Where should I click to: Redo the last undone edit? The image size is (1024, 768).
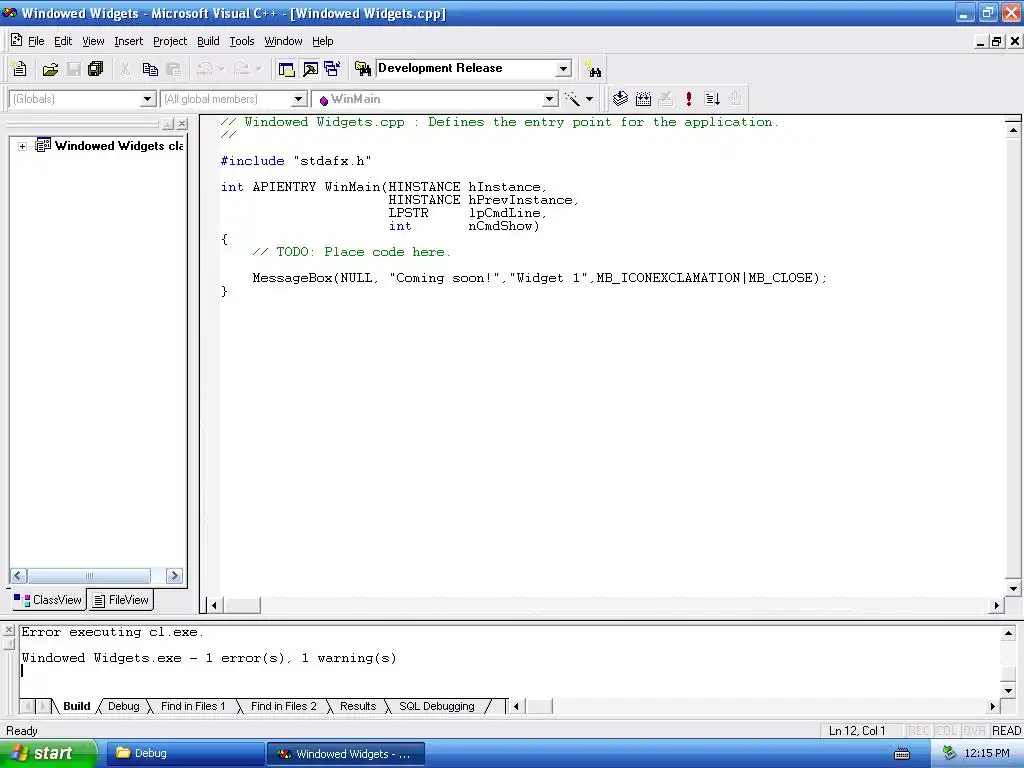242,69
